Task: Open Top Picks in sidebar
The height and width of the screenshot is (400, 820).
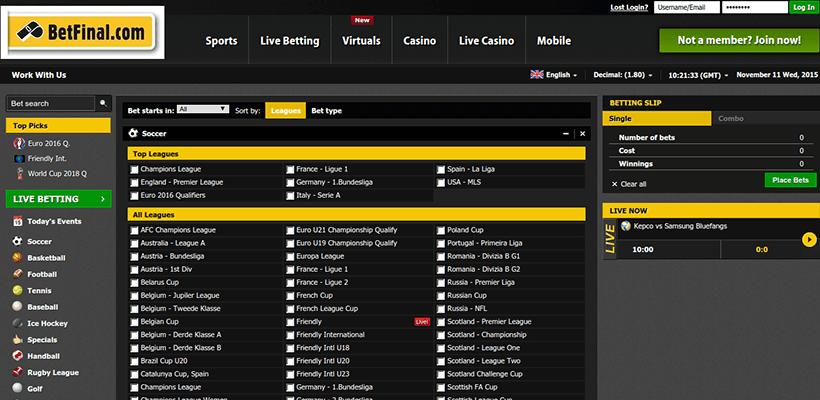Action: (58, 125)
